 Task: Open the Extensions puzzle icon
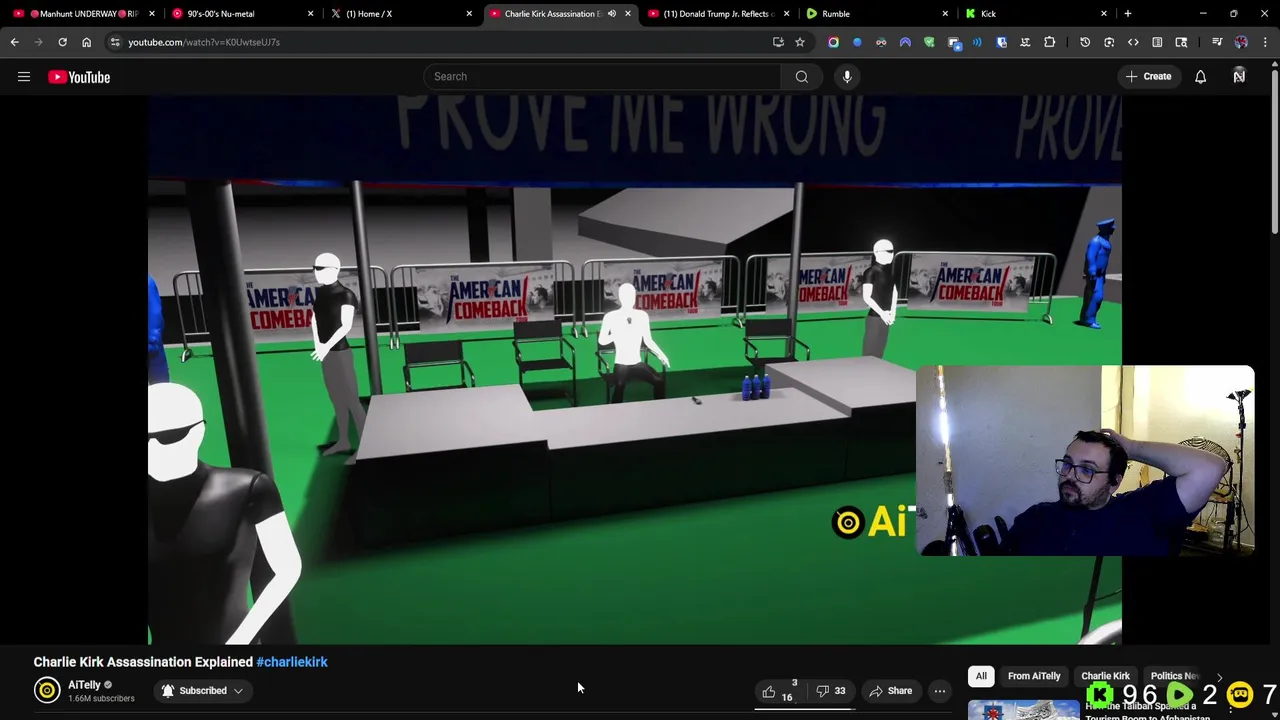point(1049,42)
